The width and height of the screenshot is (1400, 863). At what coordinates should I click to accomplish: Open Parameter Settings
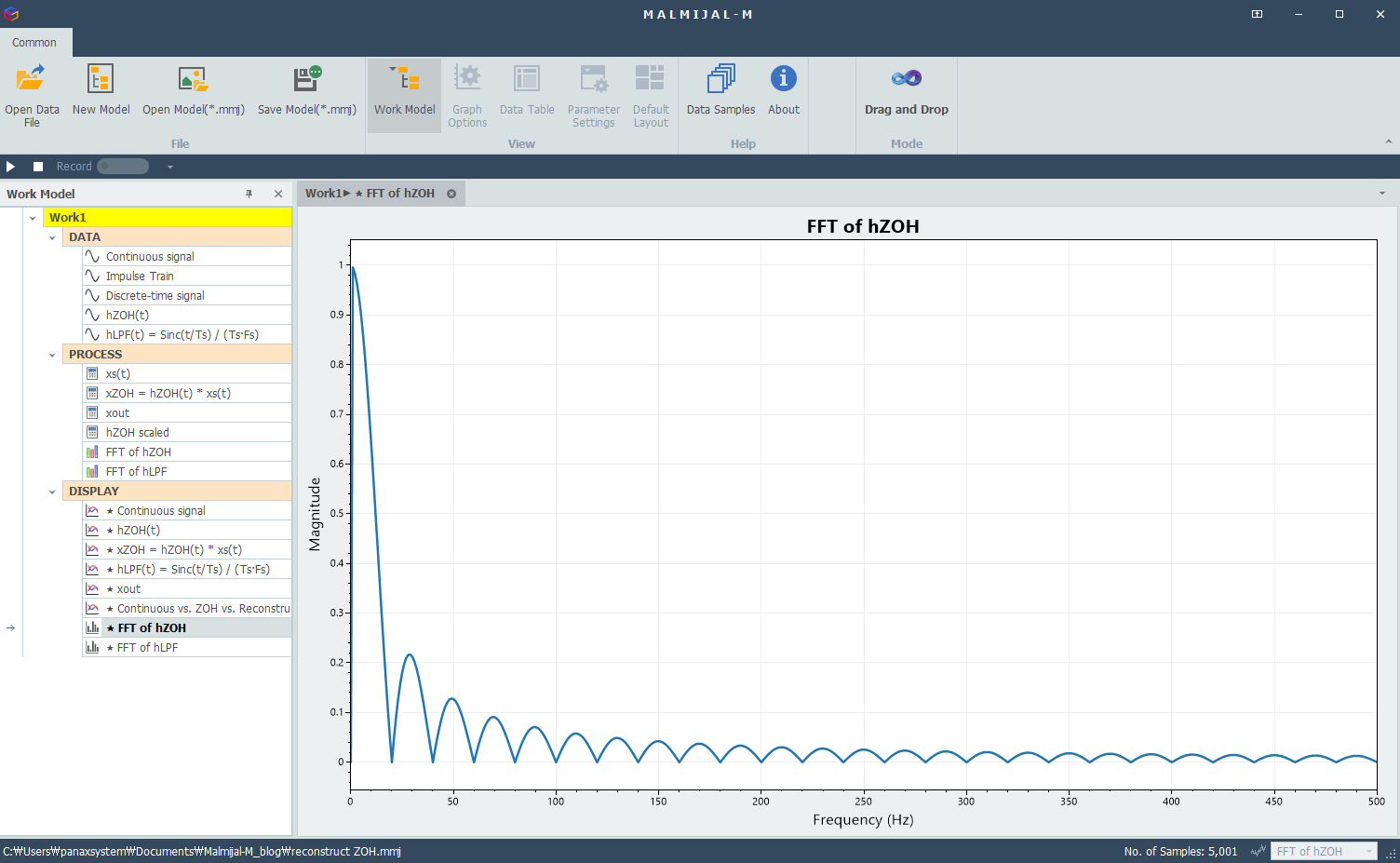tap(594, 96)
